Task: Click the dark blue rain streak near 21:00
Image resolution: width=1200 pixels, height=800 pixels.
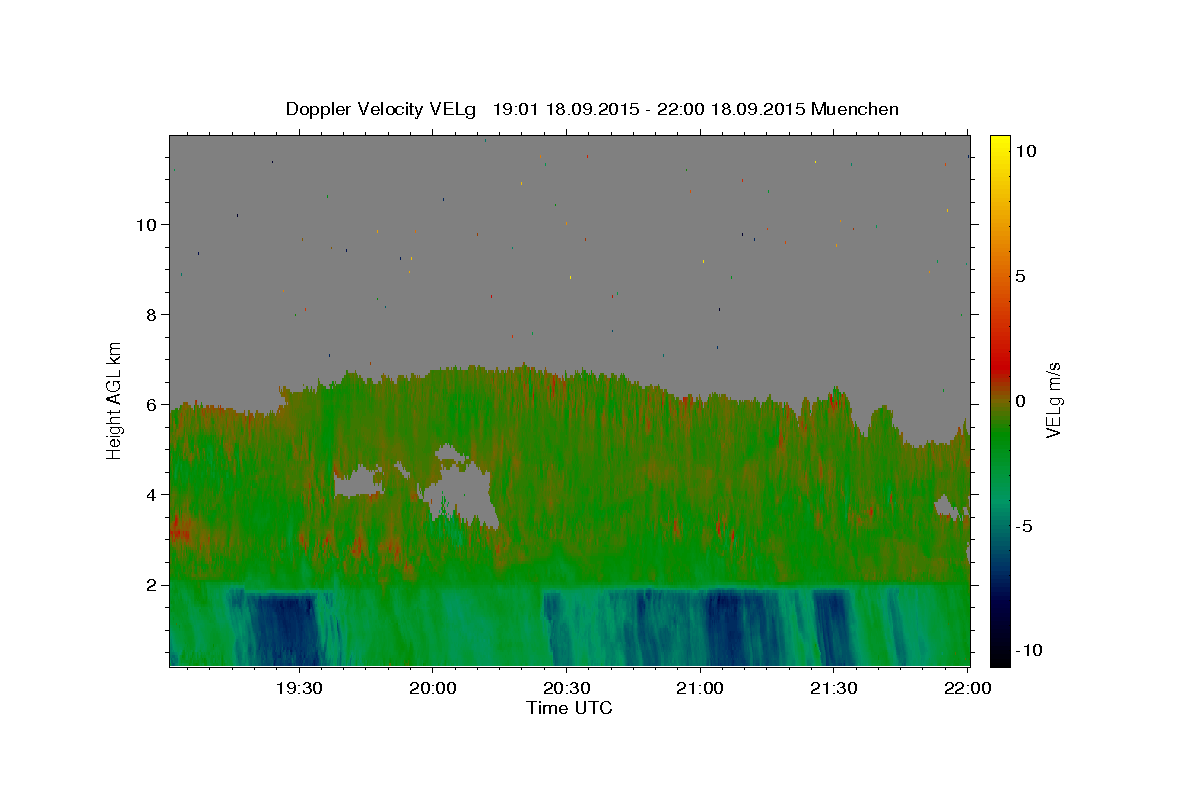Action: tap(727, 628)
